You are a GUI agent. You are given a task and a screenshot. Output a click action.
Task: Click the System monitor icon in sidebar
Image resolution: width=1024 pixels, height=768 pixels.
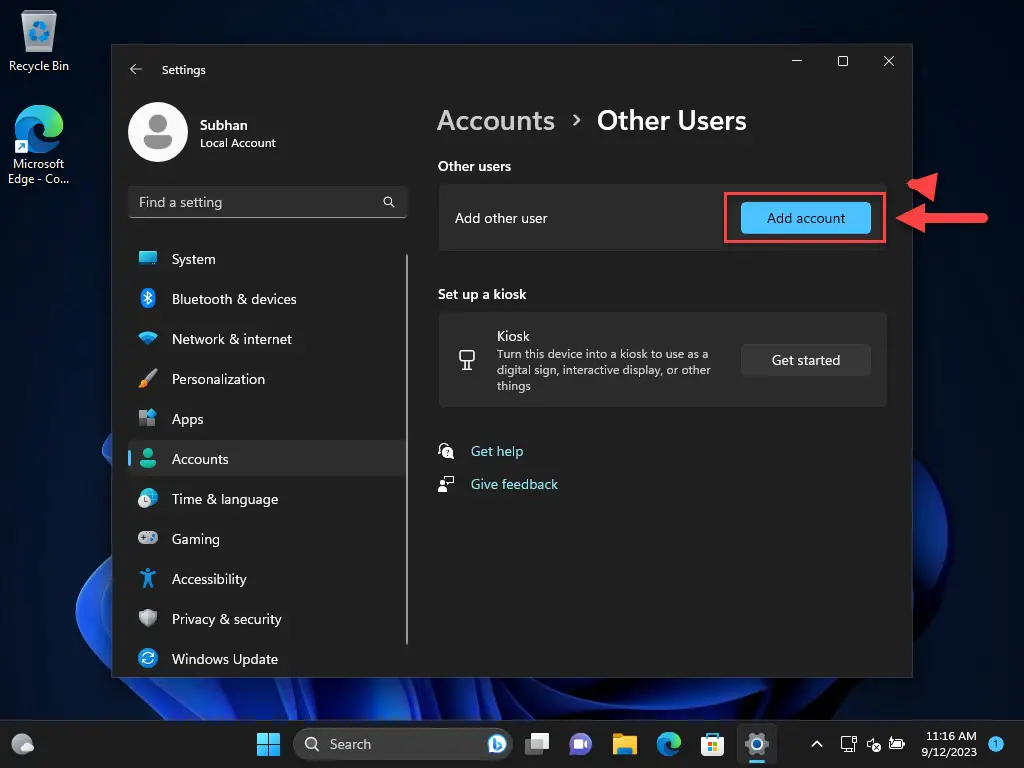[148, 259]
